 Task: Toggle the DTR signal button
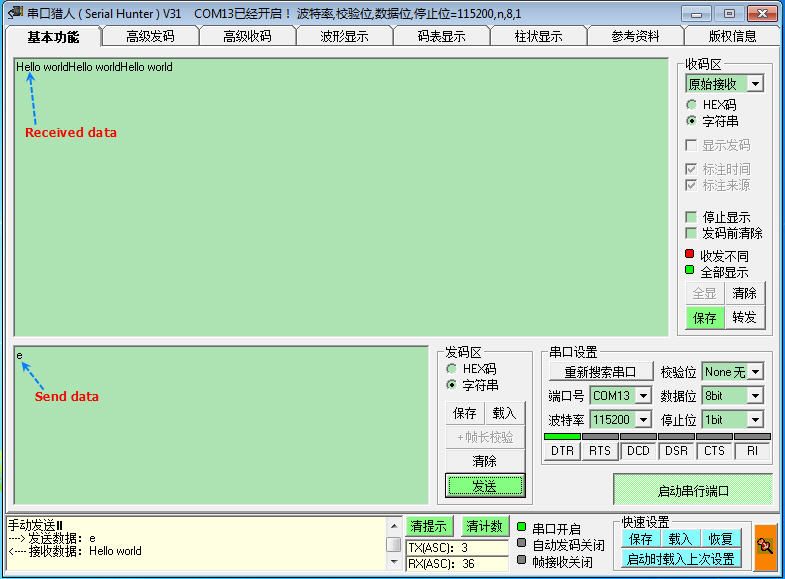pos(562,450)
